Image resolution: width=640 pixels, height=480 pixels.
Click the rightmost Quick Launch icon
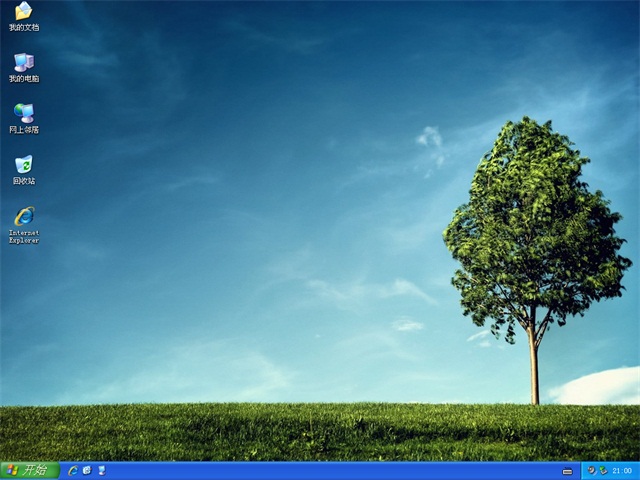pos(101,470)
